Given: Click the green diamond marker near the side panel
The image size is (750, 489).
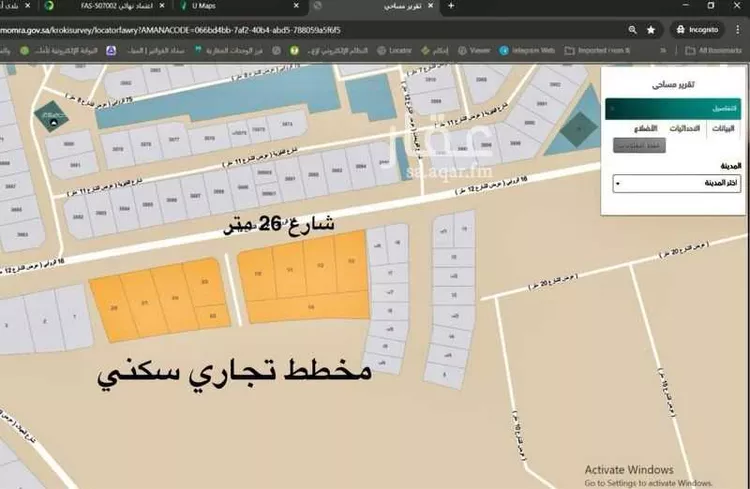Looking at the screenshot, I should tap(579, 129).
